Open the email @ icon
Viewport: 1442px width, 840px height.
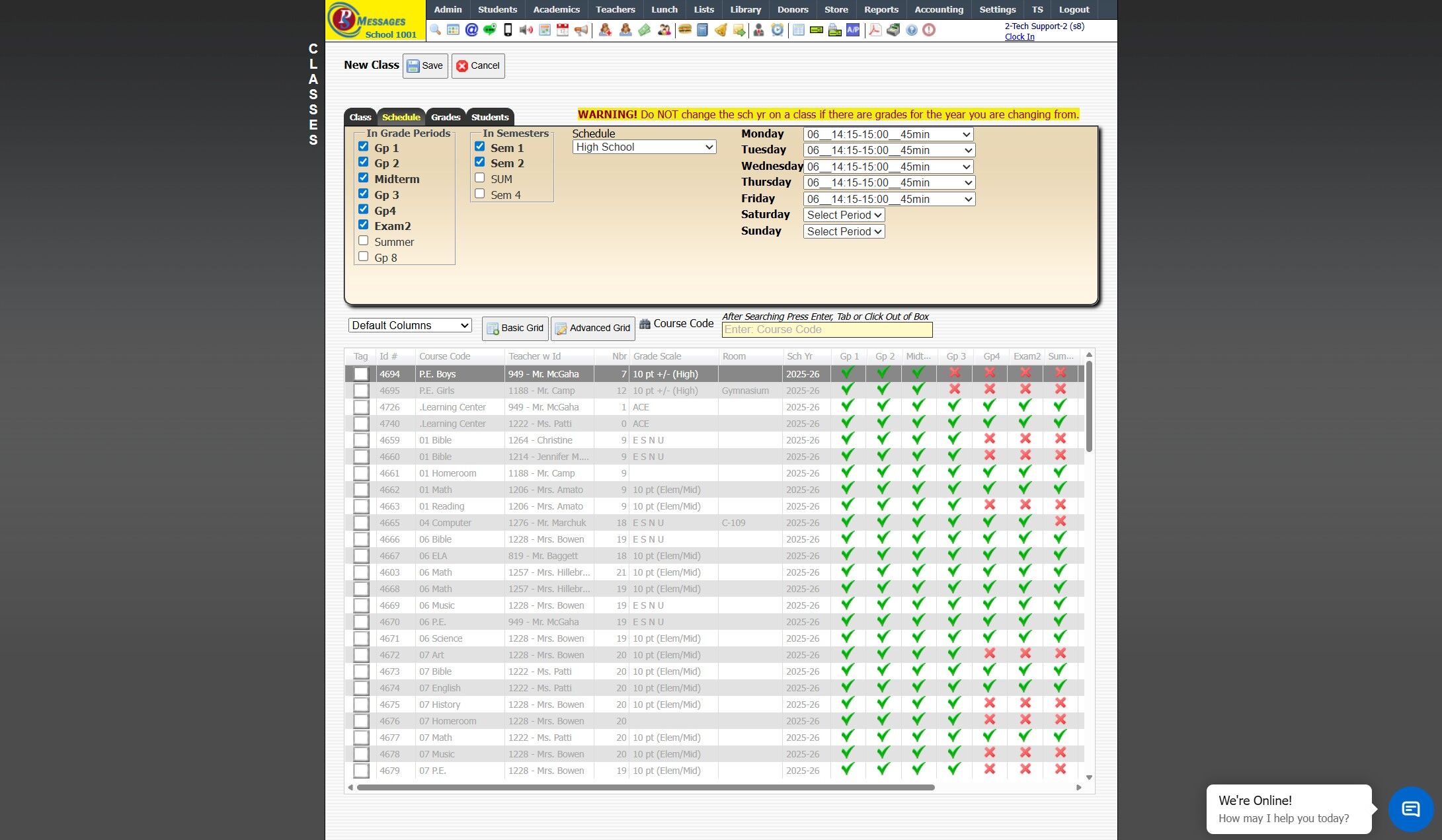471,30
